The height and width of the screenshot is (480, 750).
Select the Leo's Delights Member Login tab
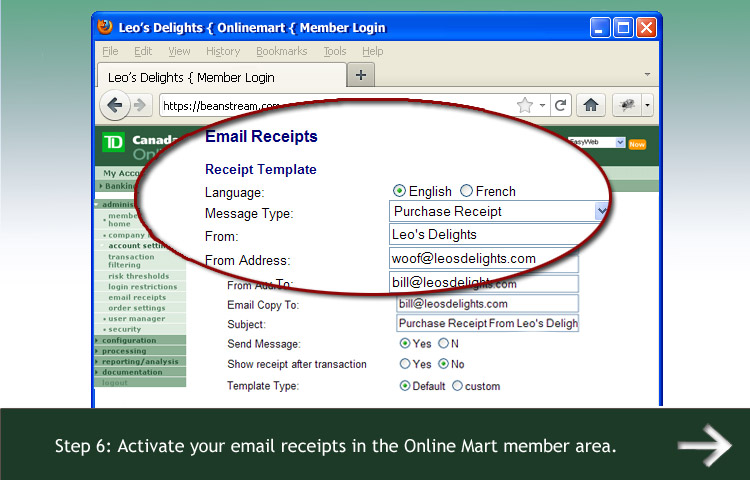tap(221, 76)
